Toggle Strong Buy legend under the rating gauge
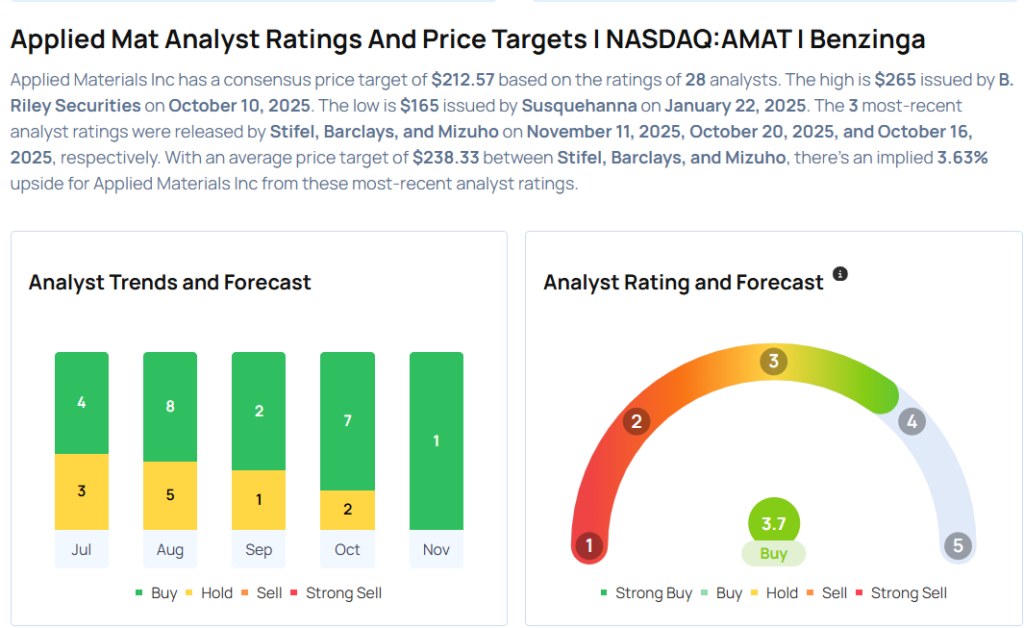Image resolution: width=1024 pixels, height=628 pixels. (x=646, y=593)
